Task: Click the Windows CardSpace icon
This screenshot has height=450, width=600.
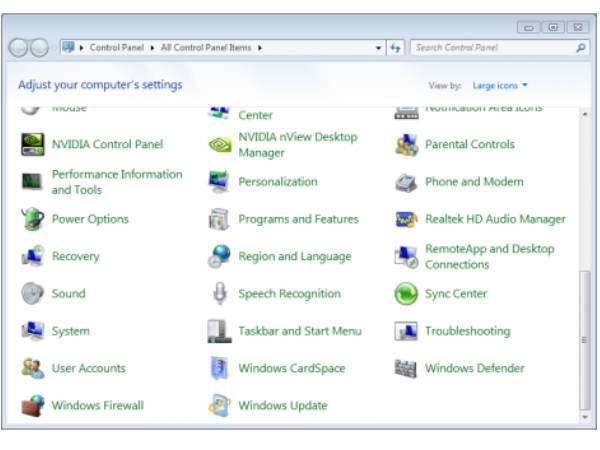Action: point(220,368)
